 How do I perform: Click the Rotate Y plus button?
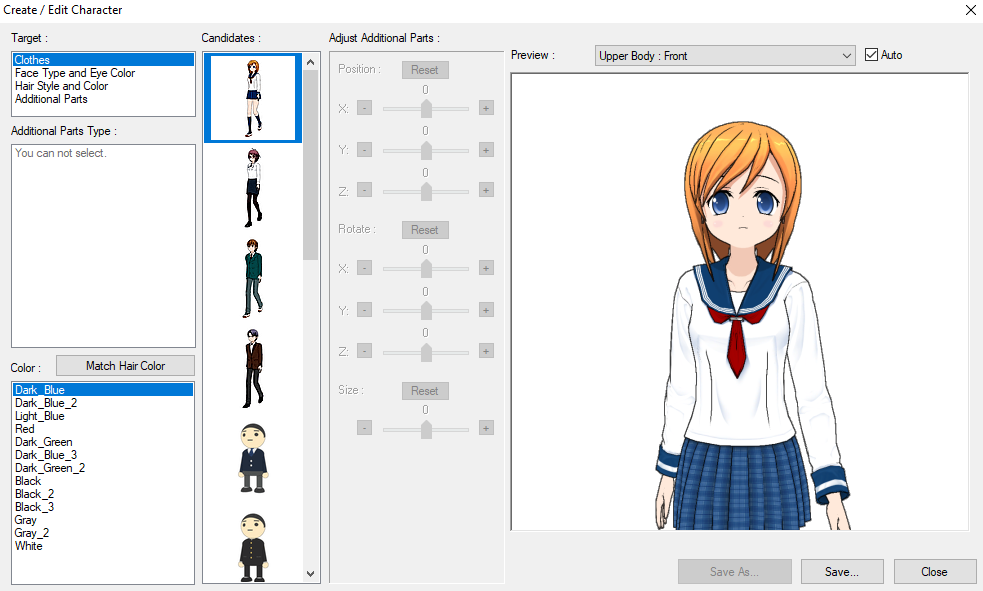486,310
